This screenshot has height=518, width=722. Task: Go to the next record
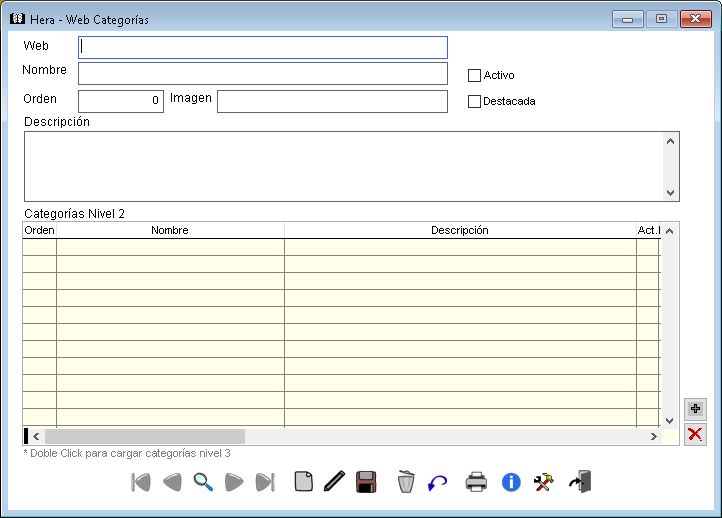coord(234,482)
